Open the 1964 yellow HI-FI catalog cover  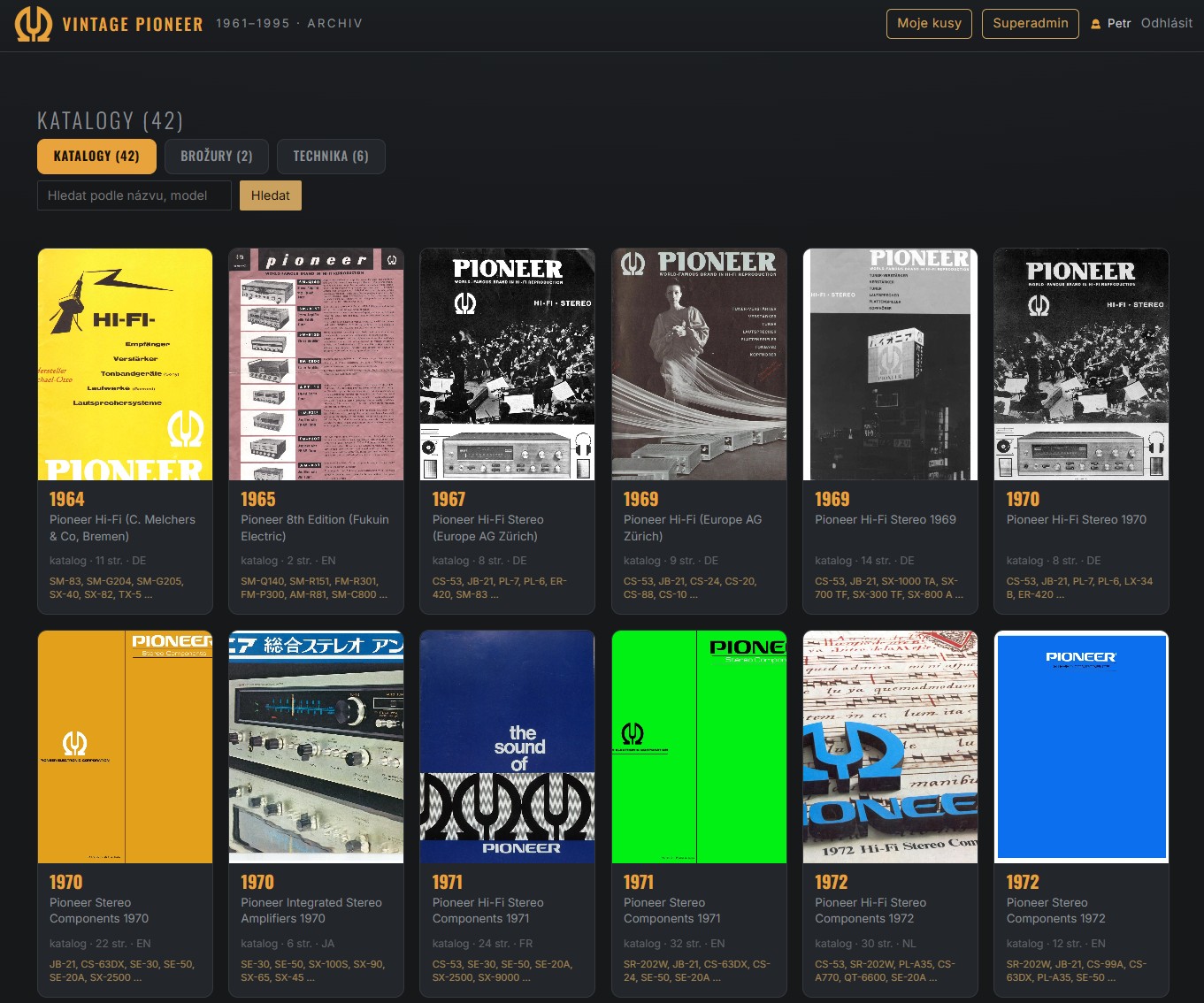click(125, 364)
